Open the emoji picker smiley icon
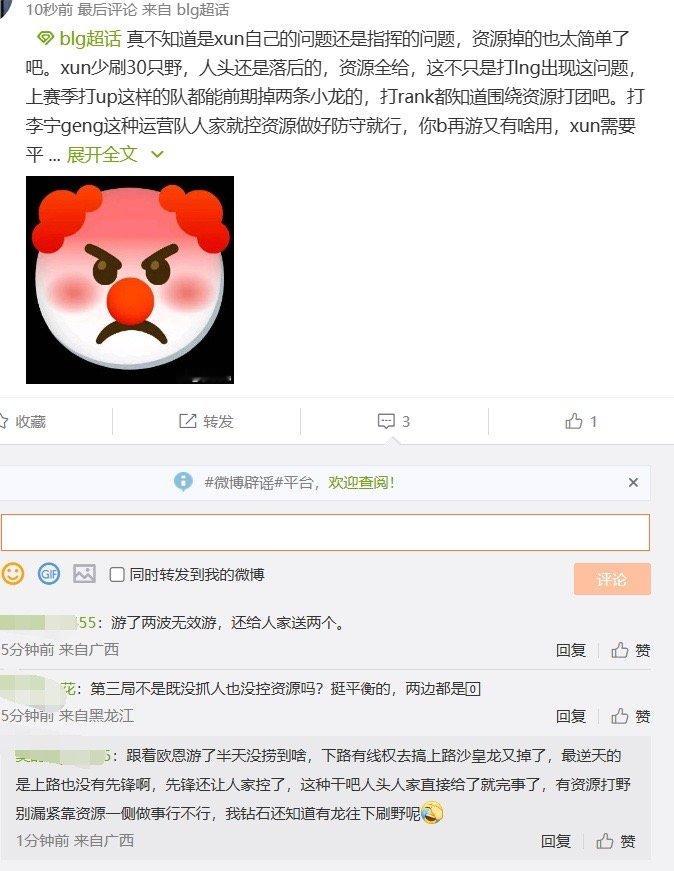674x871 pixels. [12, 574]
